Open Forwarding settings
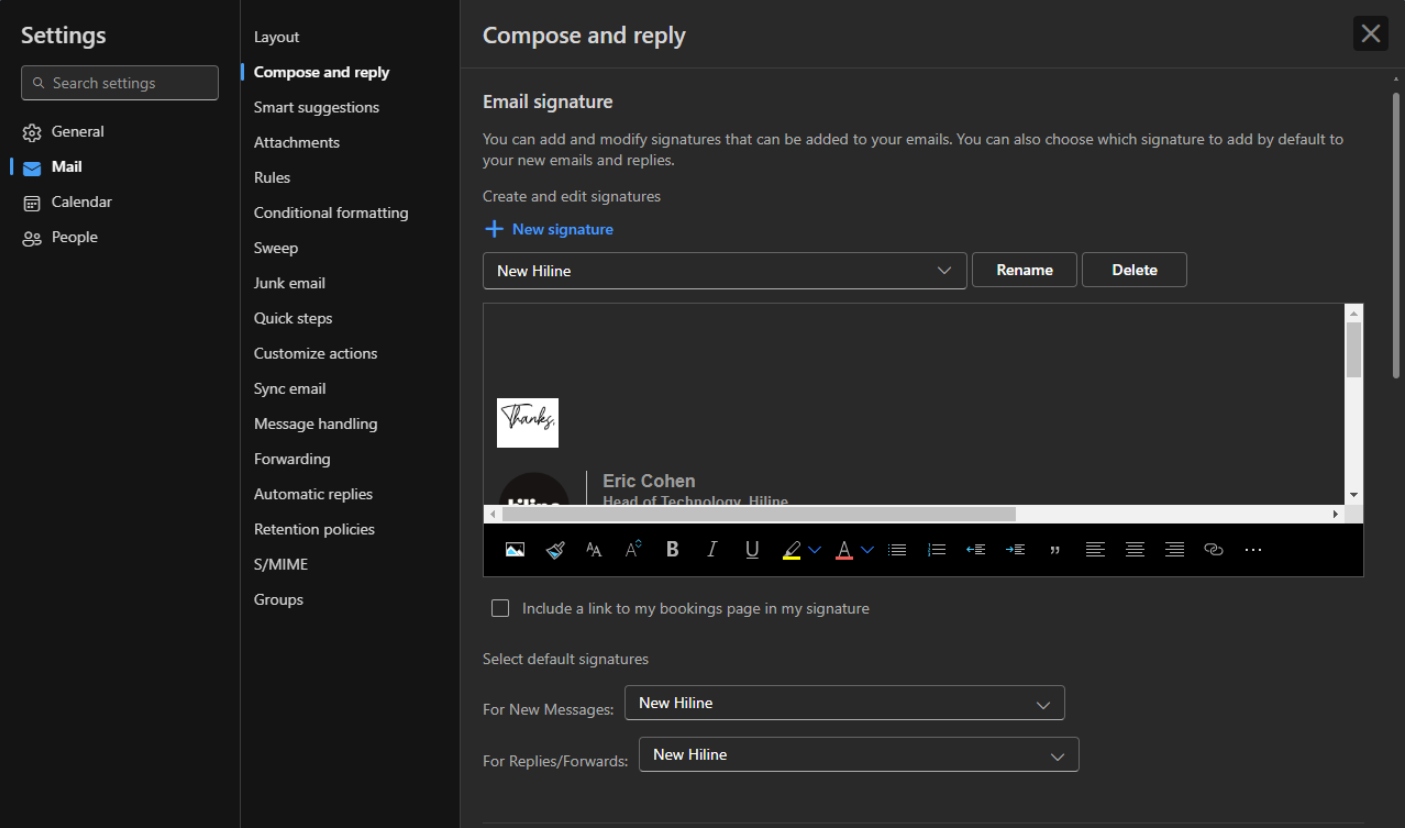Viewport: 1405px width, 828px height. (292, 459)
